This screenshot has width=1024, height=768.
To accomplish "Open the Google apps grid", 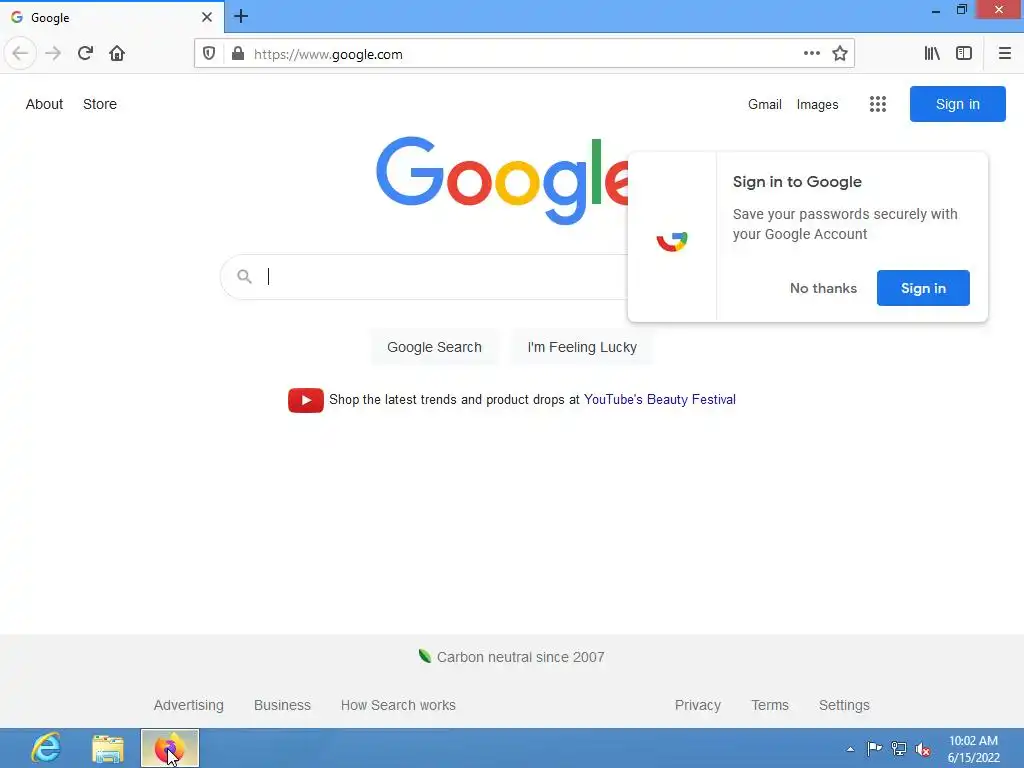I will click(x=878, y=104).
